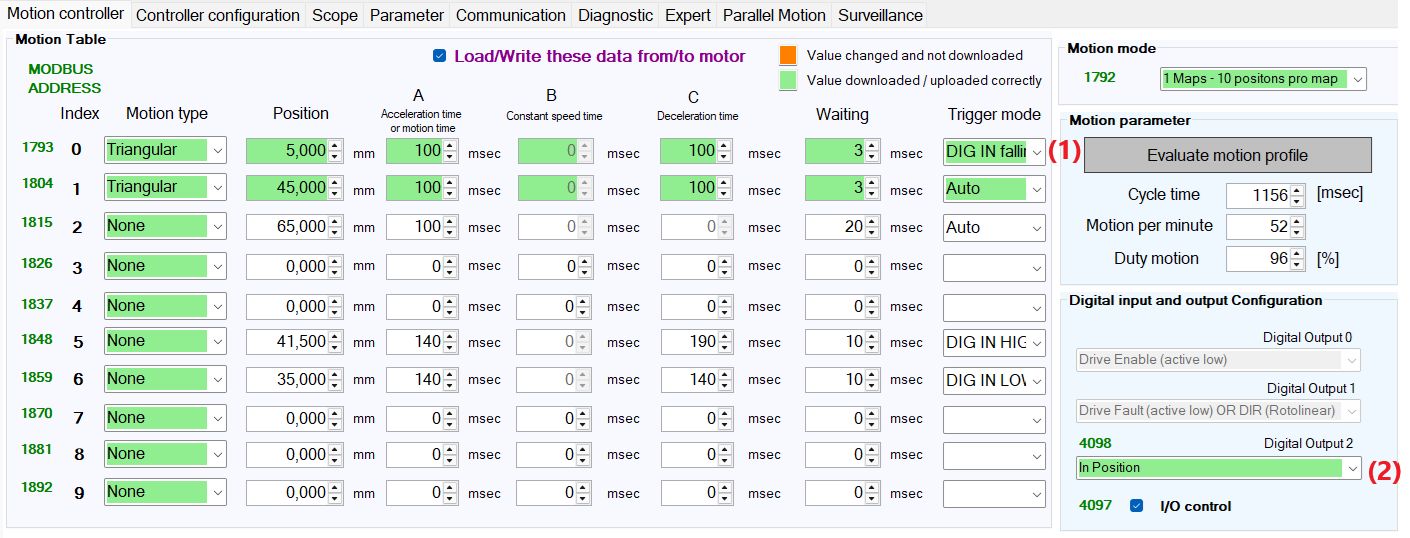Toggle the I/O control checkbox
This screenshot has width=1410, height=538.
tap(1136, 506)
